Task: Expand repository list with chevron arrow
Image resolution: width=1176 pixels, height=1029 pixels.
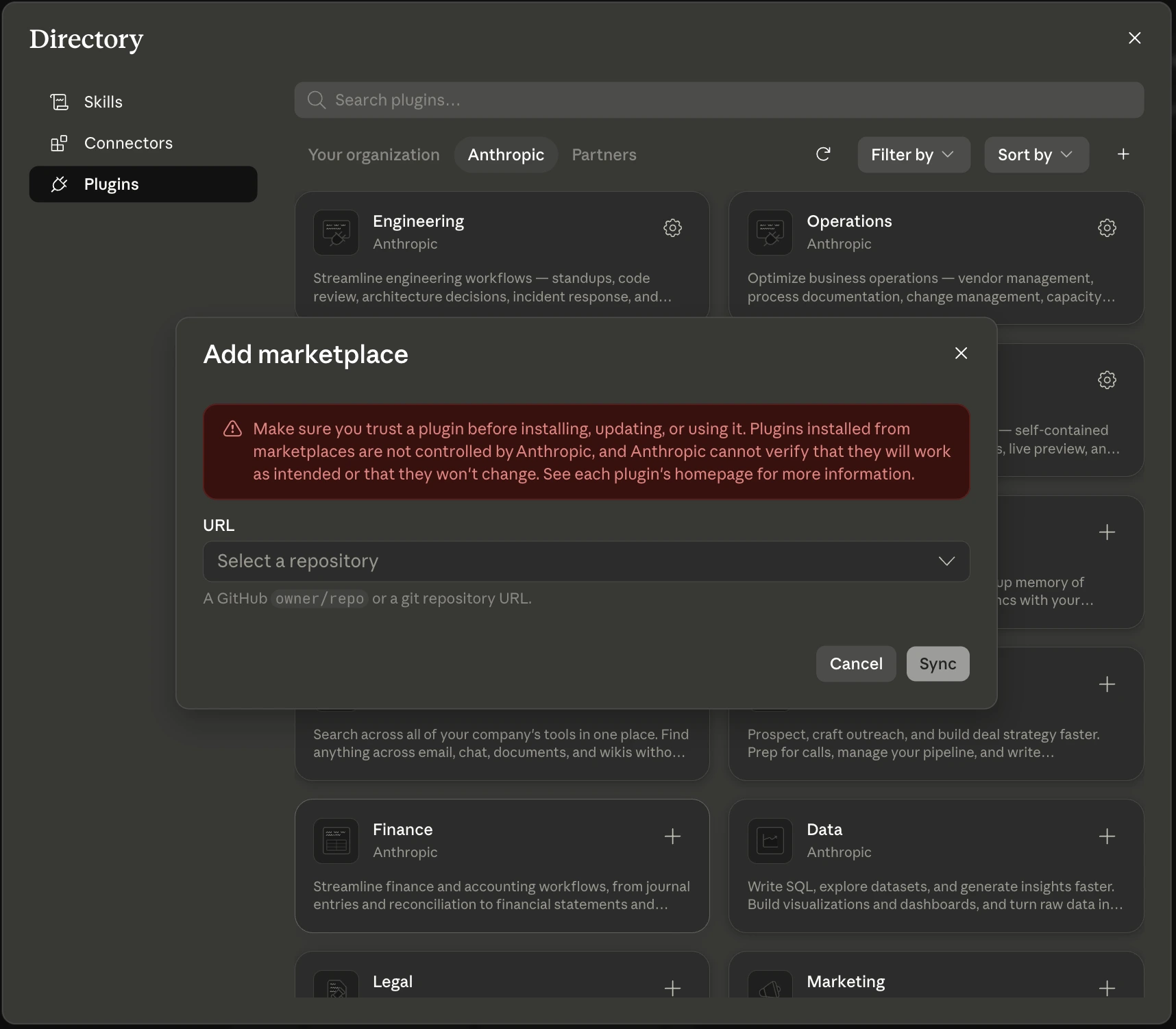Action: click(x=946, y=562)
